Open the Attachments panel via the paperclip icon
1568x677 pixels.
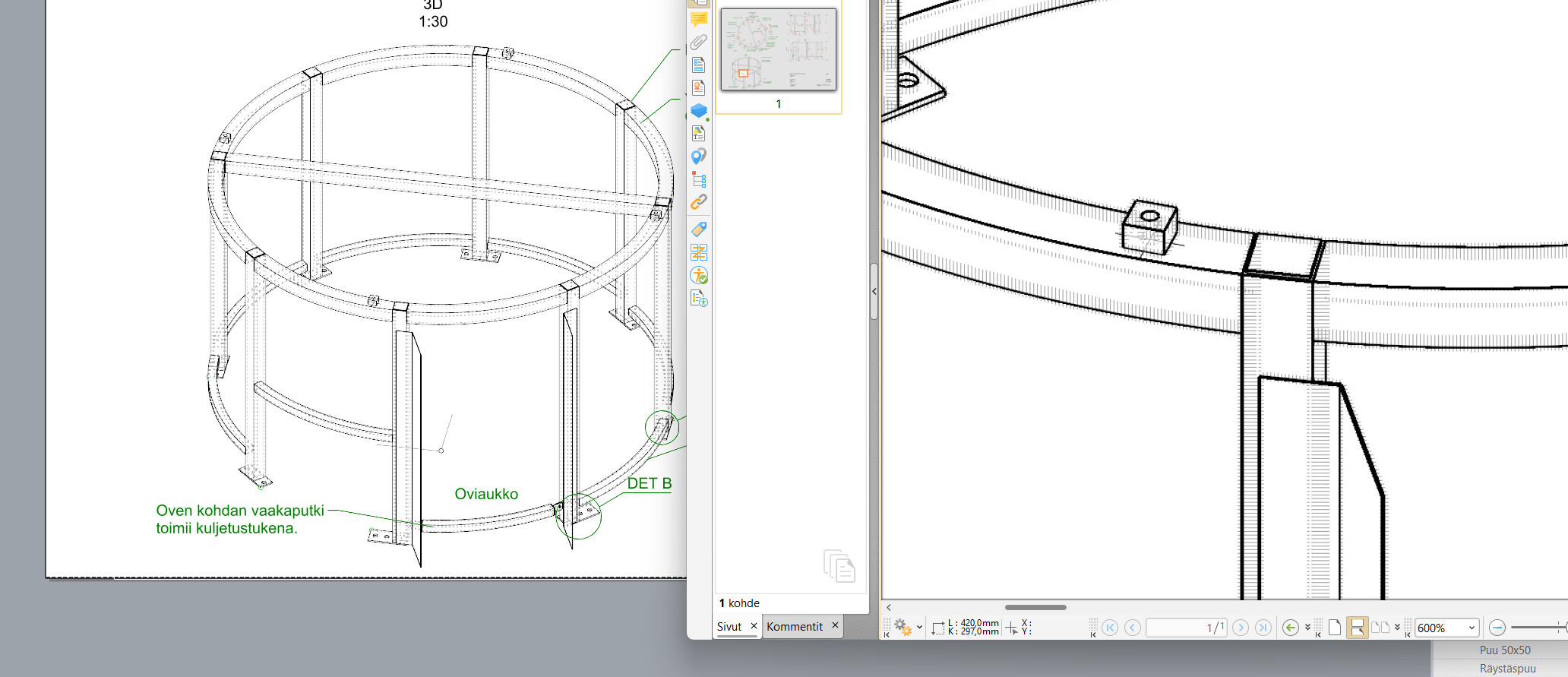point(699,42)
